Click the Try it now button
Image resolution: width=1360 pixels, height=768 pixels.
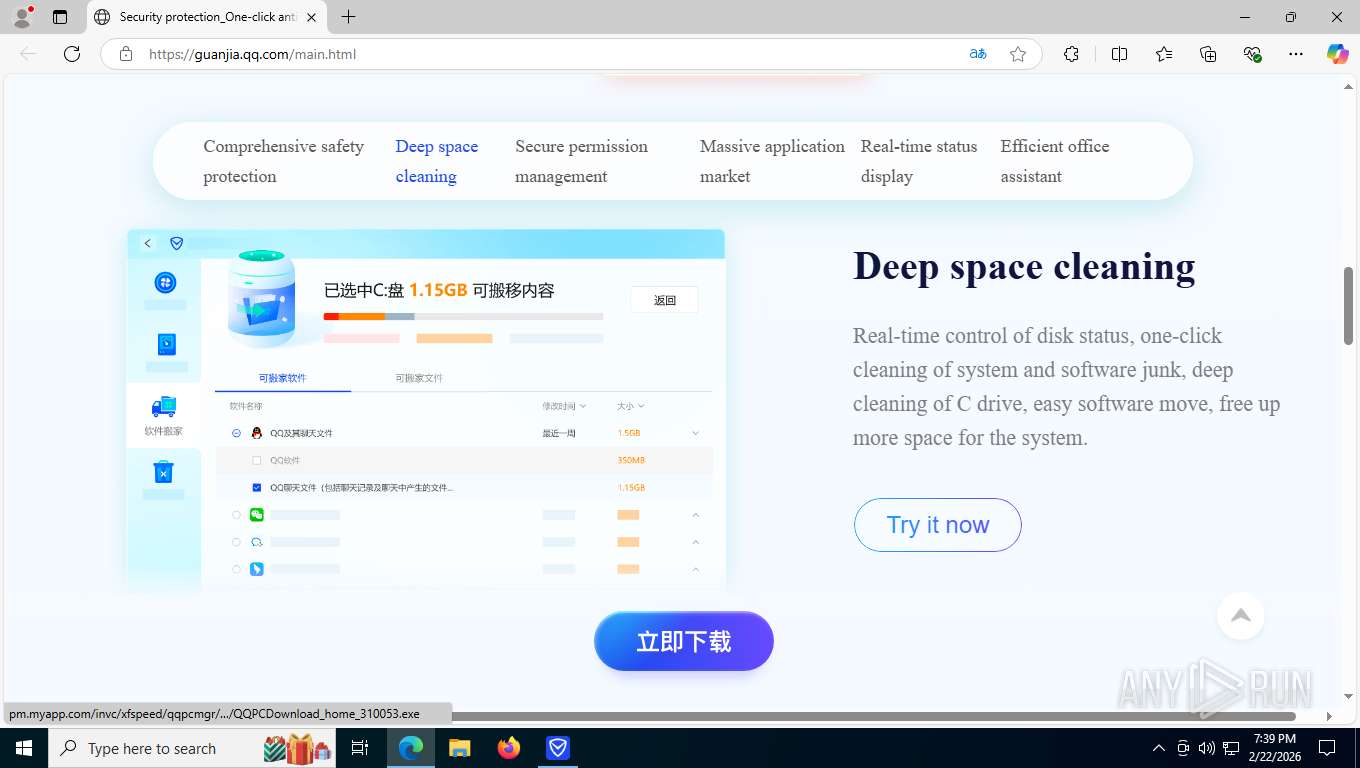(x=937, y=525)
